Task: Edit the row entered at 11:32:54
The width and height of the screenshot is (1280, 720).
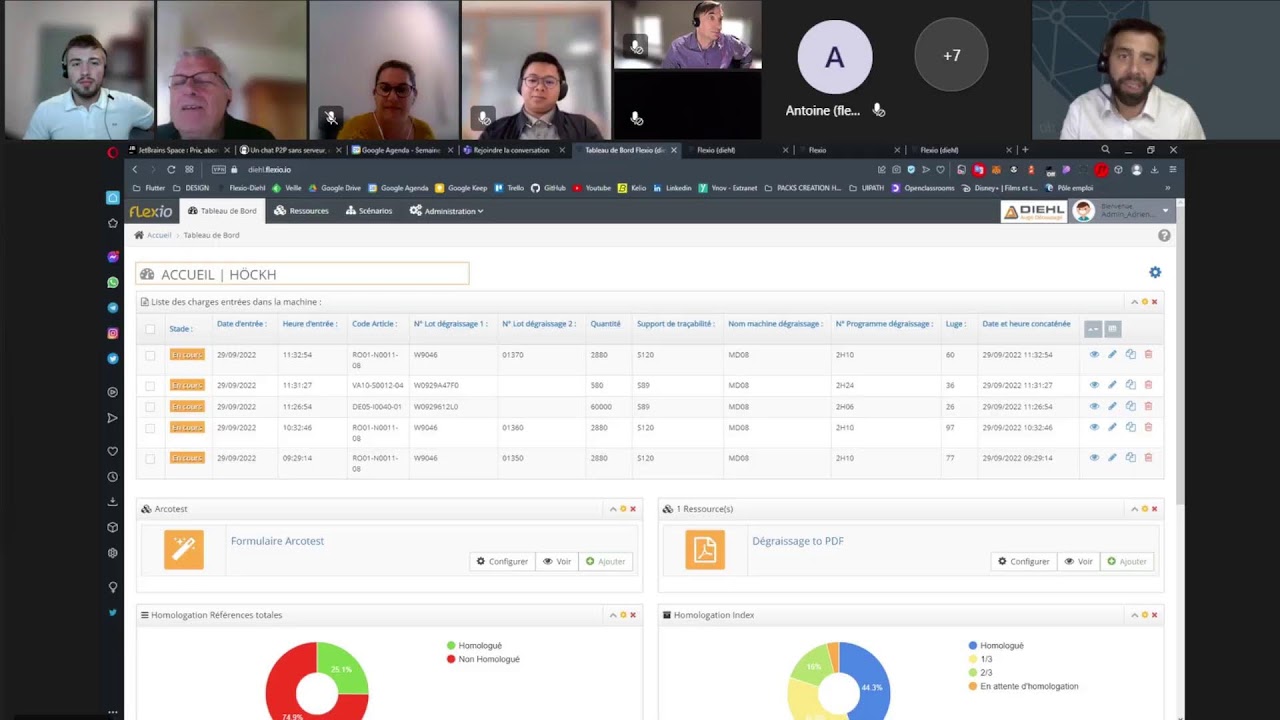Action: pos(1112,355)
